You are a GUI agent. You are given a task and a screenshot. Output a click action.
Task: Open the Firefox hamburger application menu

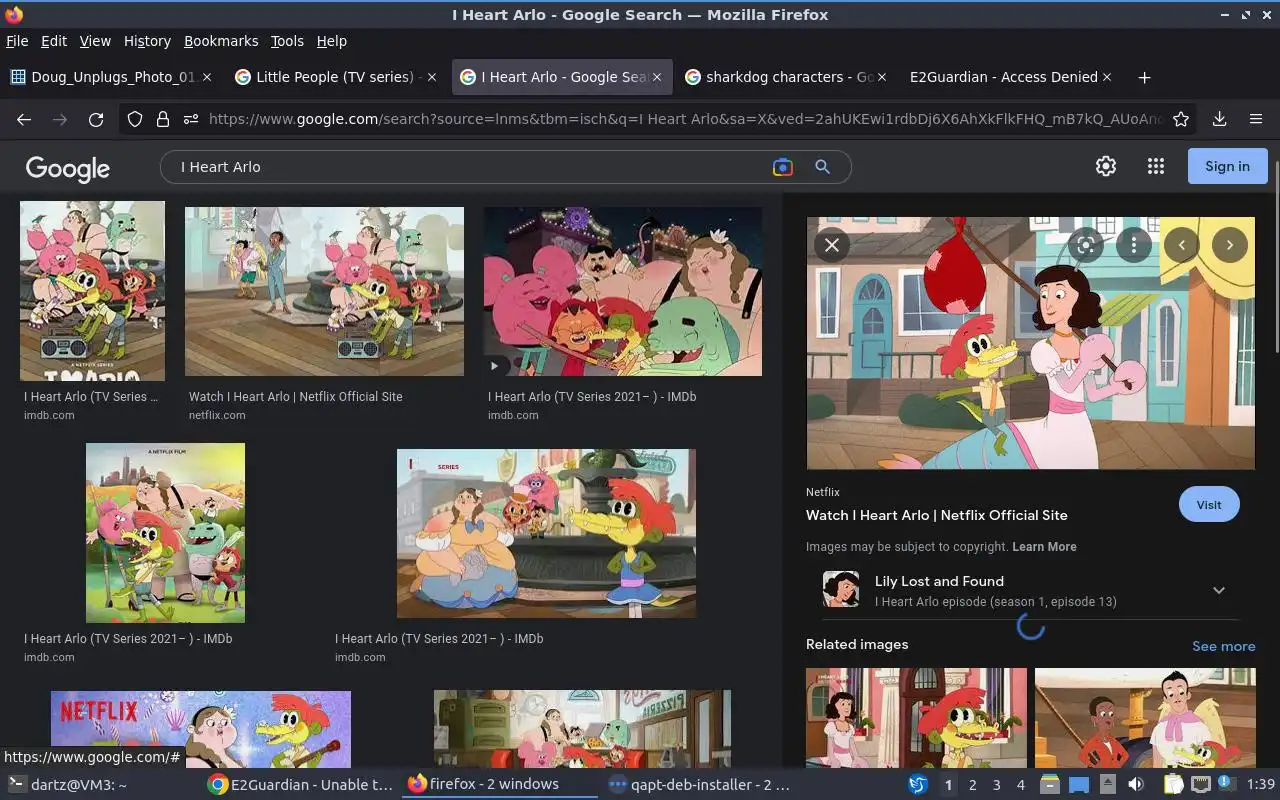(x=1256, y=119)
